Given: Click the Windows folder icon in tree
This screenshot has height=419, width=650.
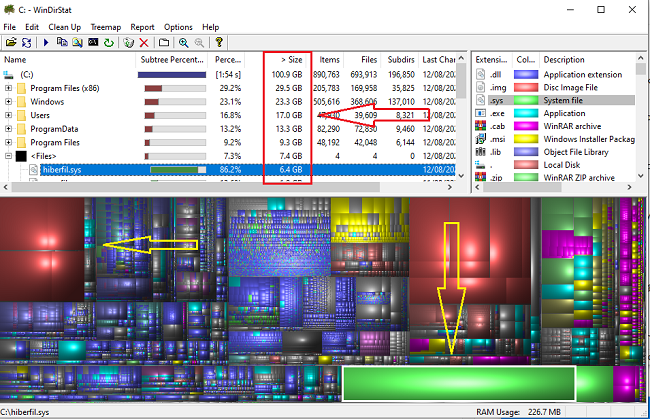Looking at the screenshot, I should (21, 102).
